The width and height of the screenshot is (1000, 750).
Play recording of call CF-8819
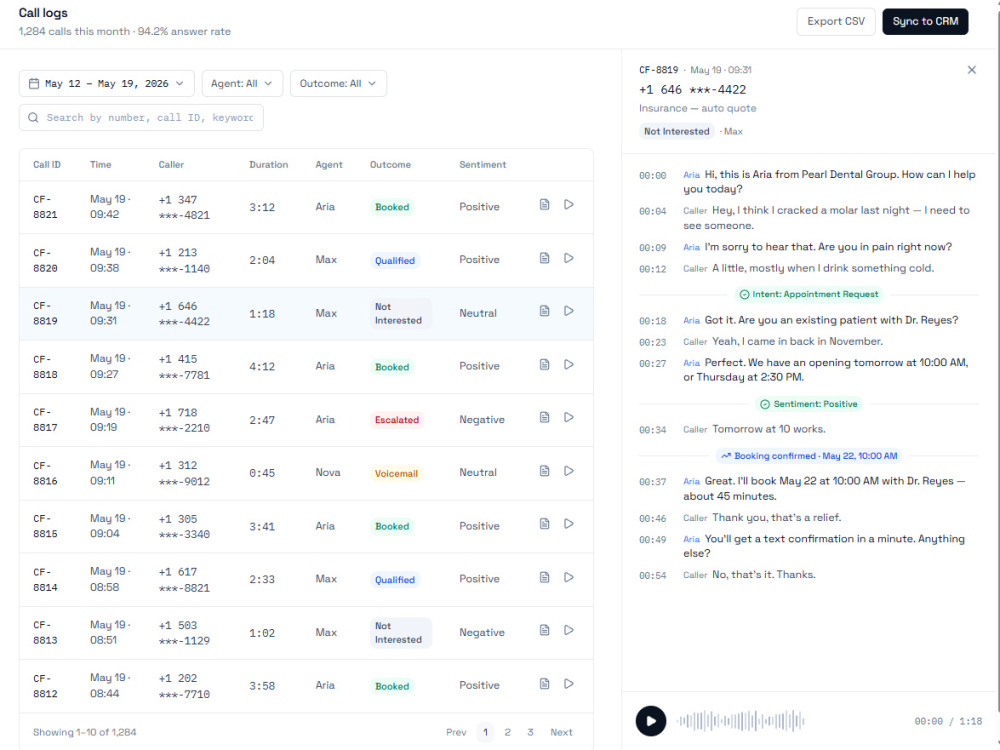click(569, 311)
